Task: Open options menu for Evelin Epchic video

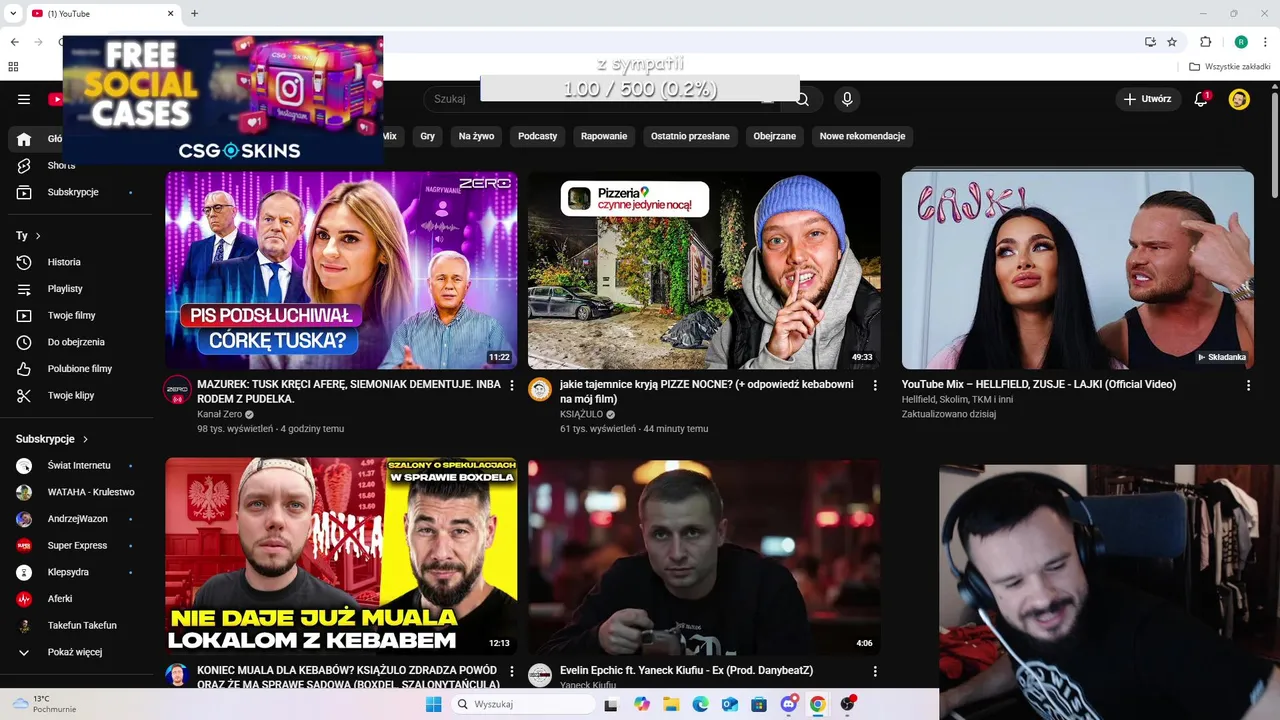Action: pos(875,671)
